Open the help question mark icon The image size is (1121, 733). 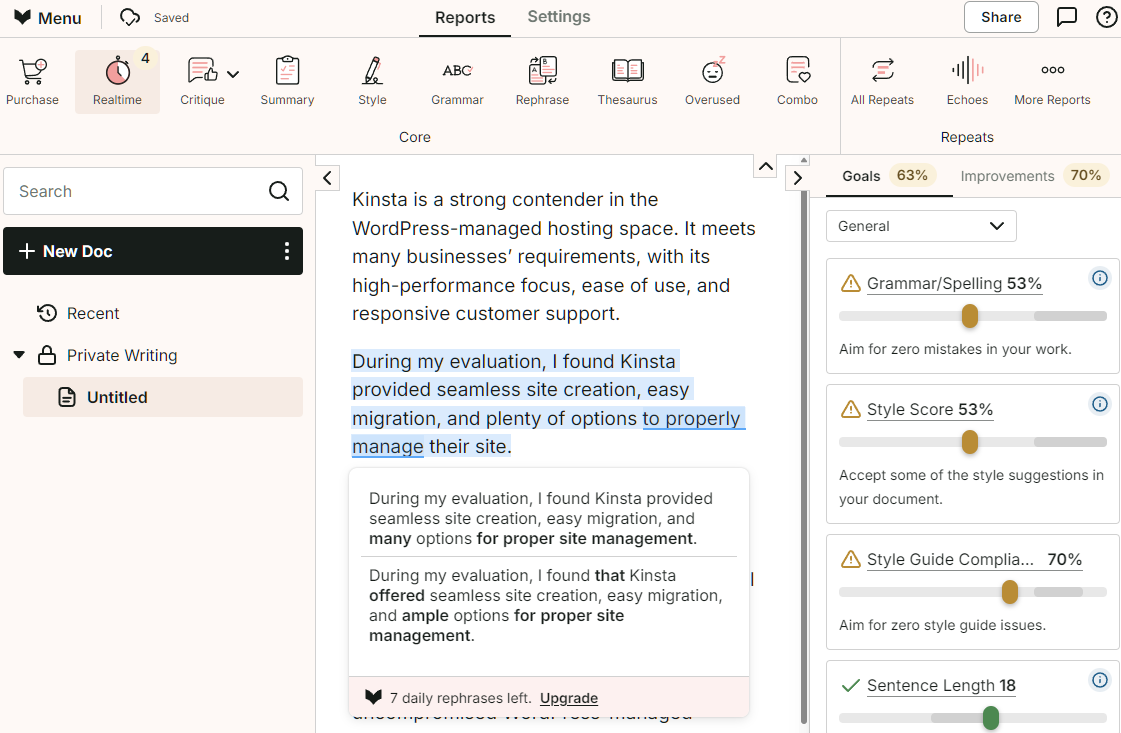click(1107, 17)
